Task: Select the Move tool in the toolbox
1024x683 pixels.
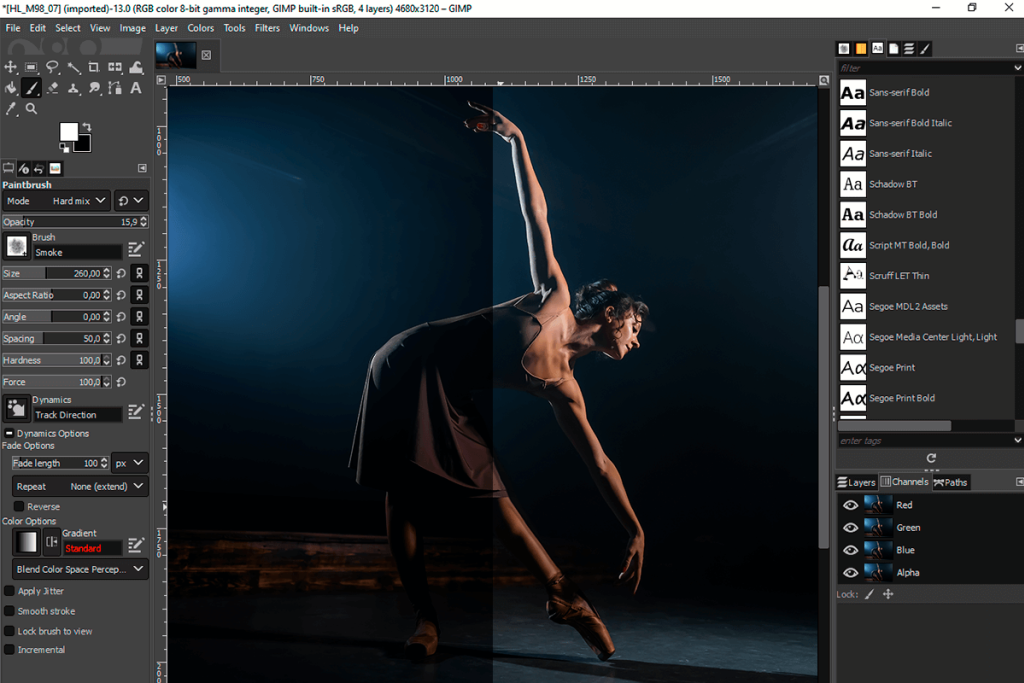Action: tap(11, 67)
